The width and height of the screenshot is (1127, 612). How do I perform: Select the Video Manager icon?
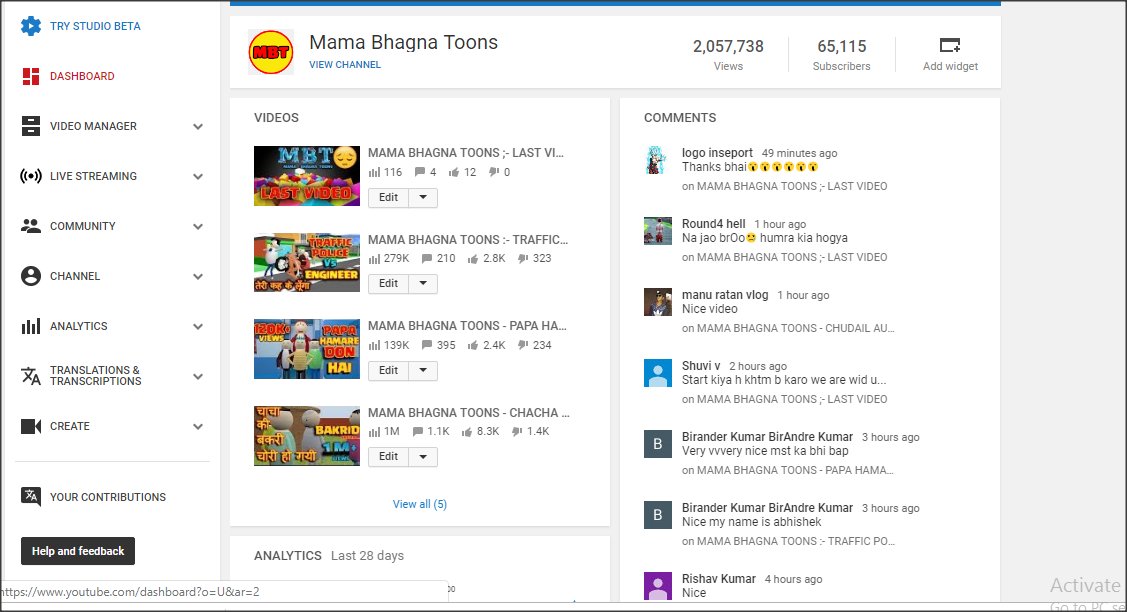tap(31, 126)
